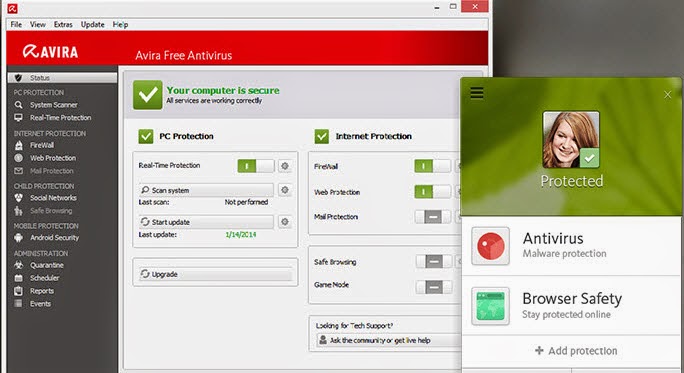Click the Reports clipboard icon
The image size is (684, 373).
(18, 291)
